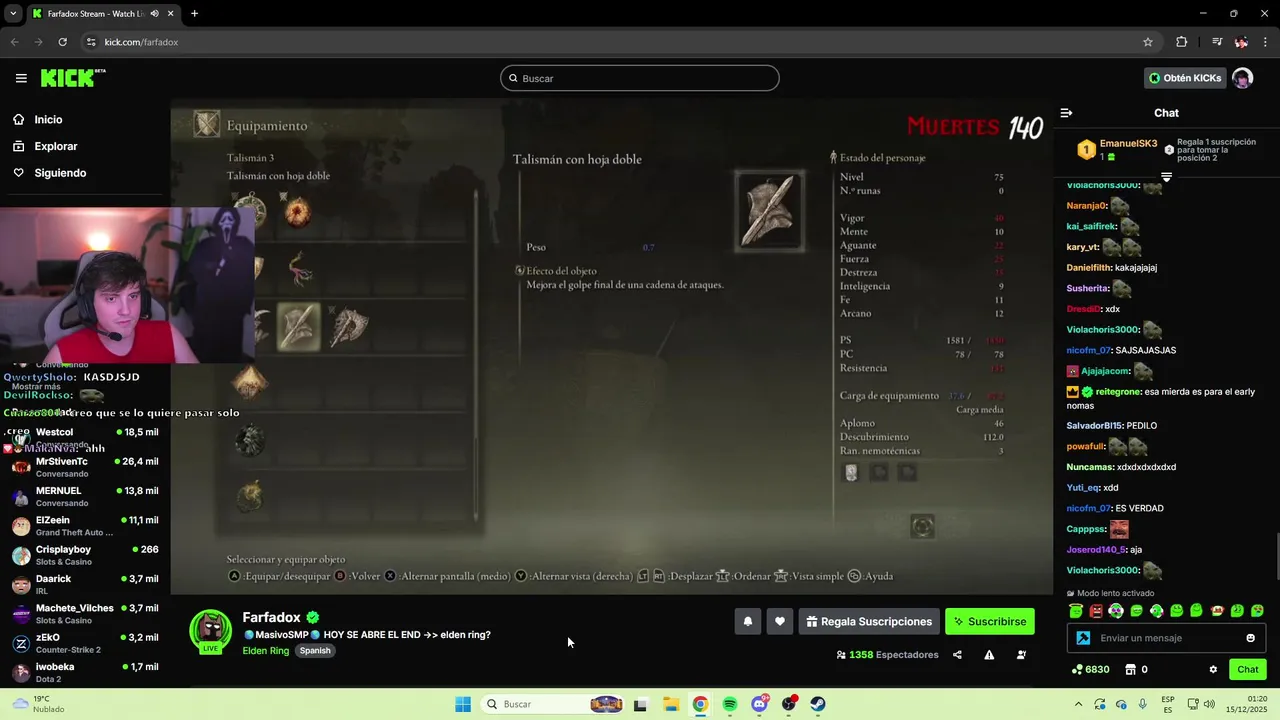Image resolution: width=1280 pixels, height=720 pixels.
Task: Click the browser address bar
Action: pyautogui.click(x=600, y=42)
